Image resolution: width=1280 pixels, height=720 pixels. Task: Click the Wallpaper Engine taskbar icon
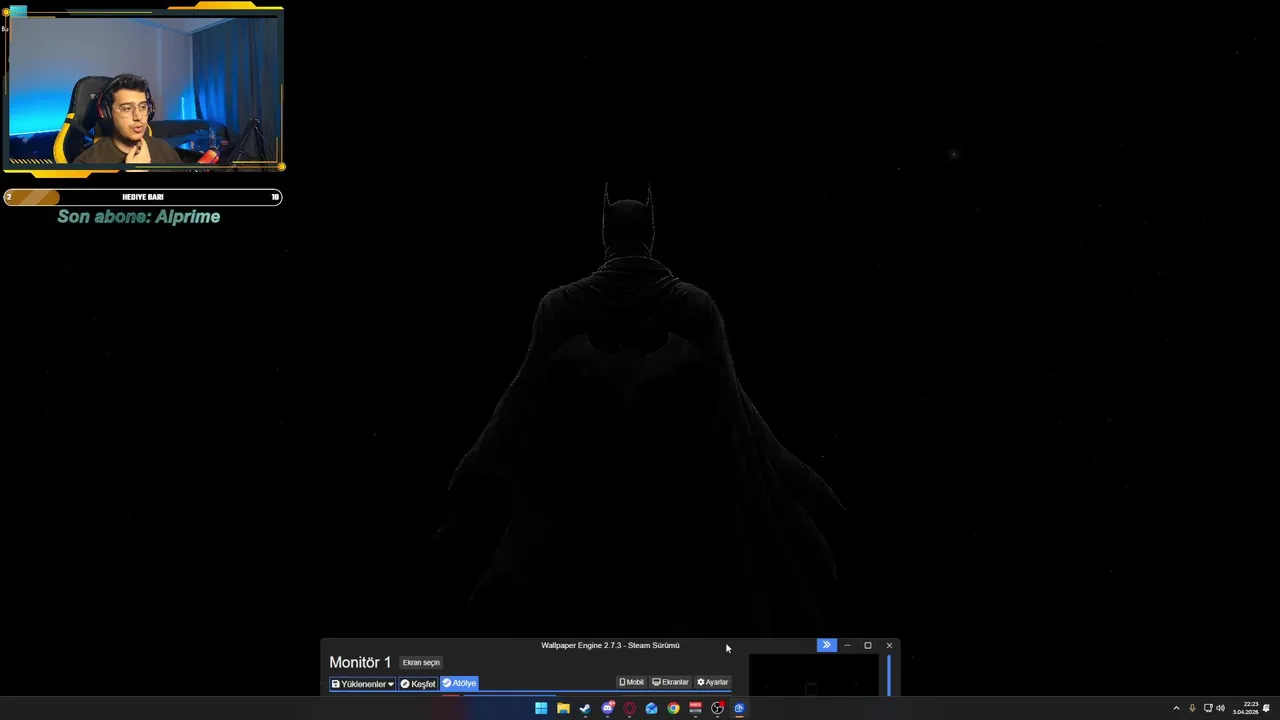pyautogui.click(x=739, y=708)
